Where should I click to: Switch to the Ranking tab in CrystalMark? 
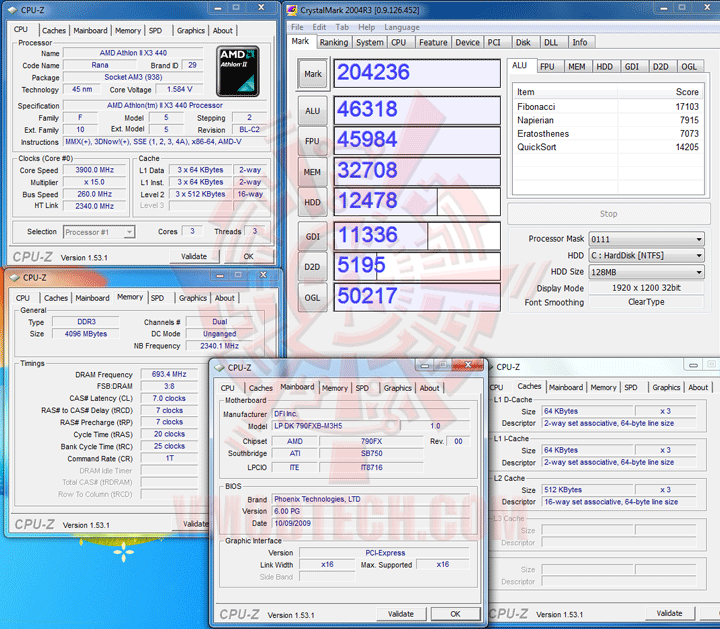(x=334, y=42)
